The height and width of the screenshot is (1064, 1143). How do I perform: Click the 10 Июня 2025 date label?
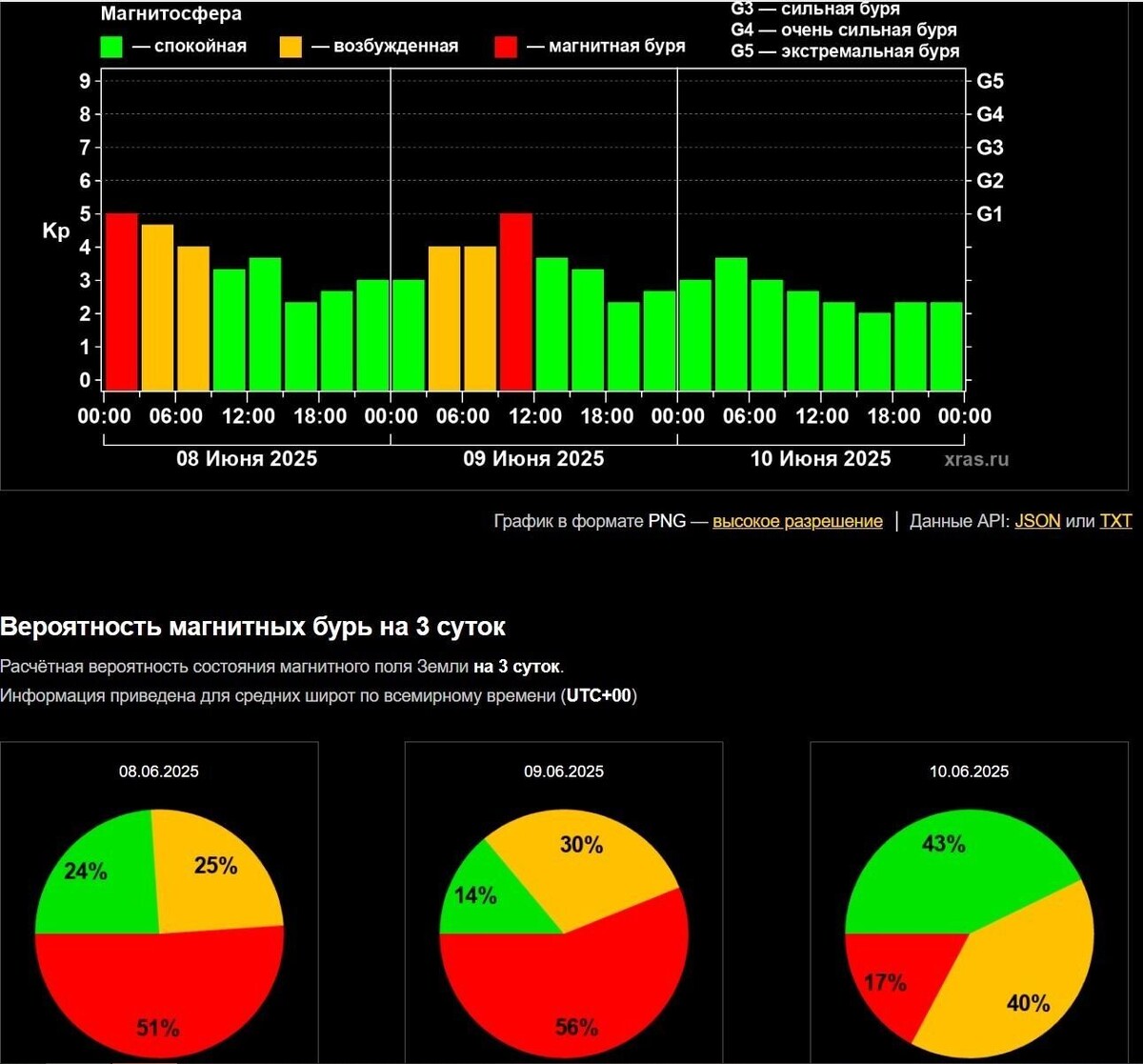(x=820, y=458)
